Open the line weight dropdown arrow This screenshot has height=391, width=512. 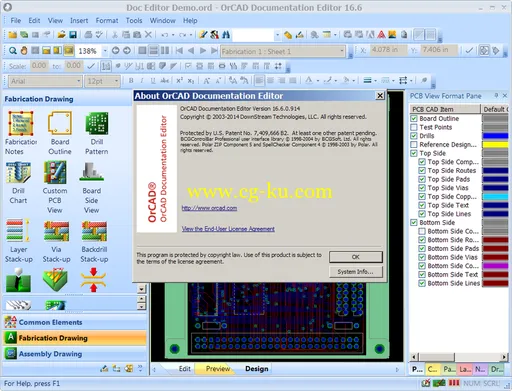click(375, 81)
